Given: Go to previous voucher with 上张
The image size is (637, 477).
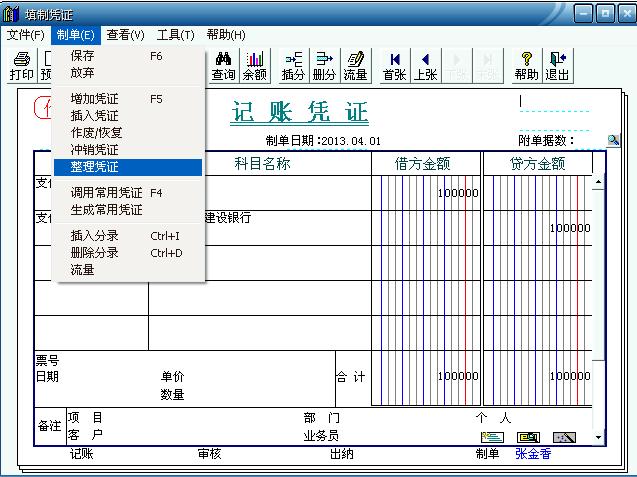Looking at the screenshot, I should 425,66.
